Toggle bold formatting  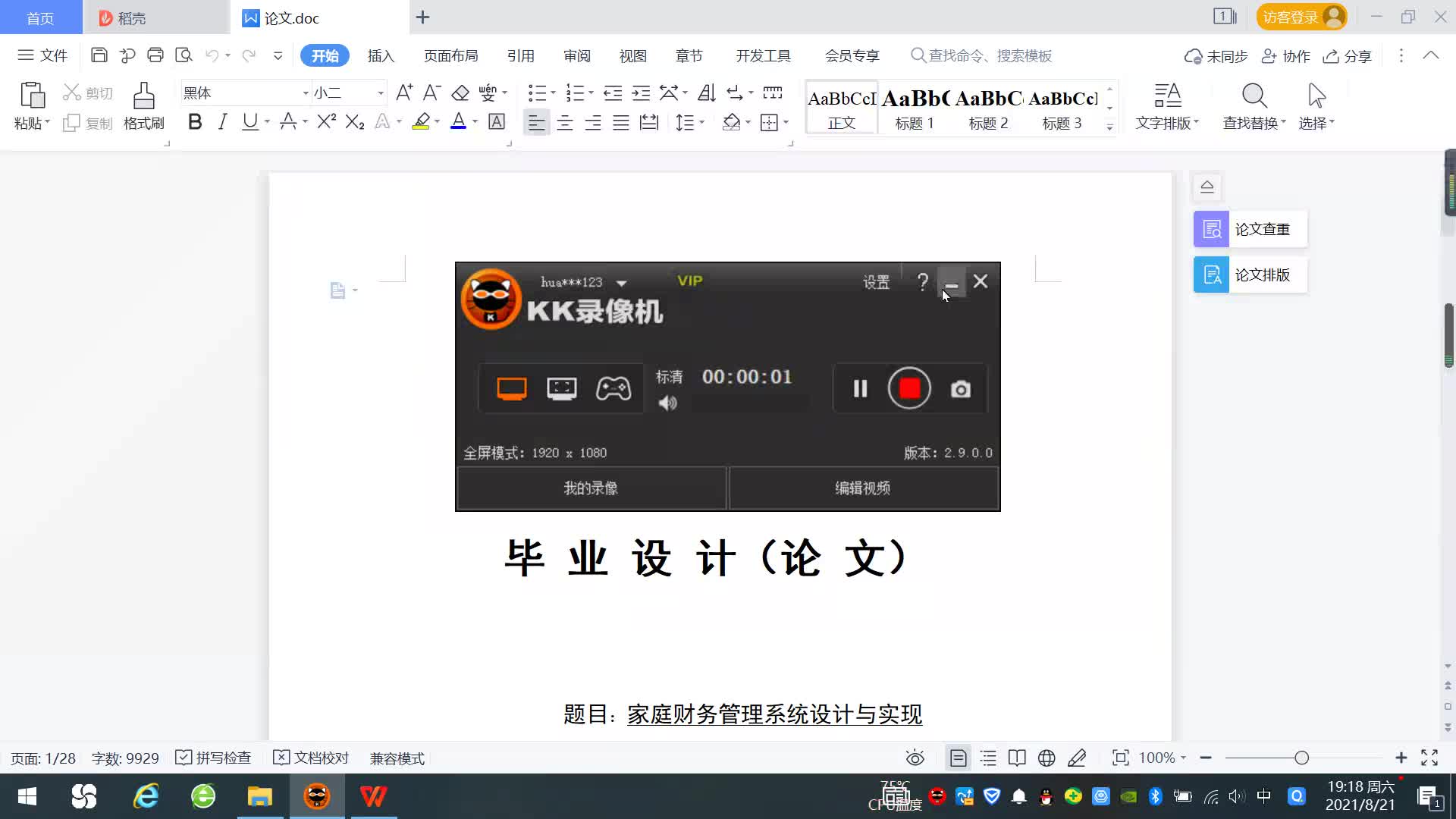click(195, 122)
